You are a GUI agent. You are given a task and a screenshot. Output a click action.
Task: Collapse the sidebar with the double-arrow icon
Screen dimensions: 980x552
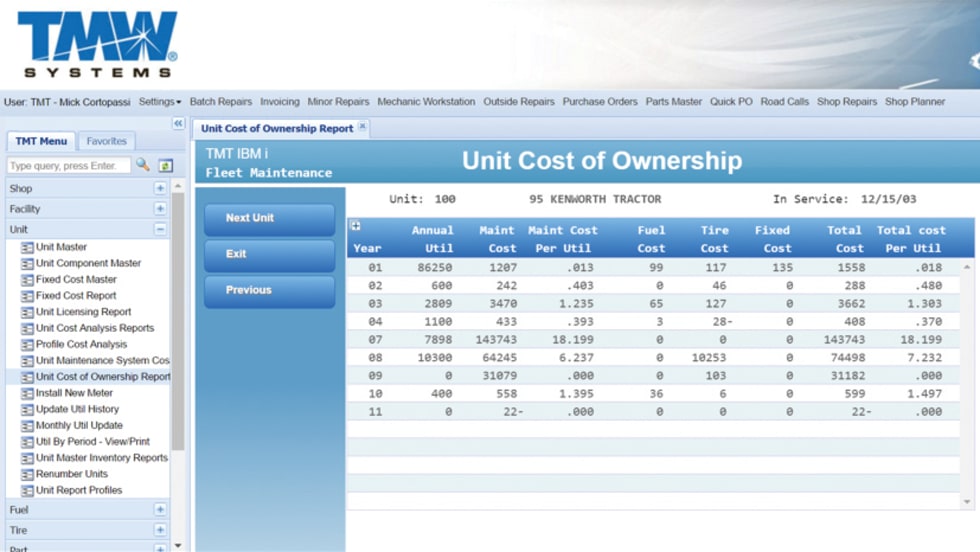(179, 123)
